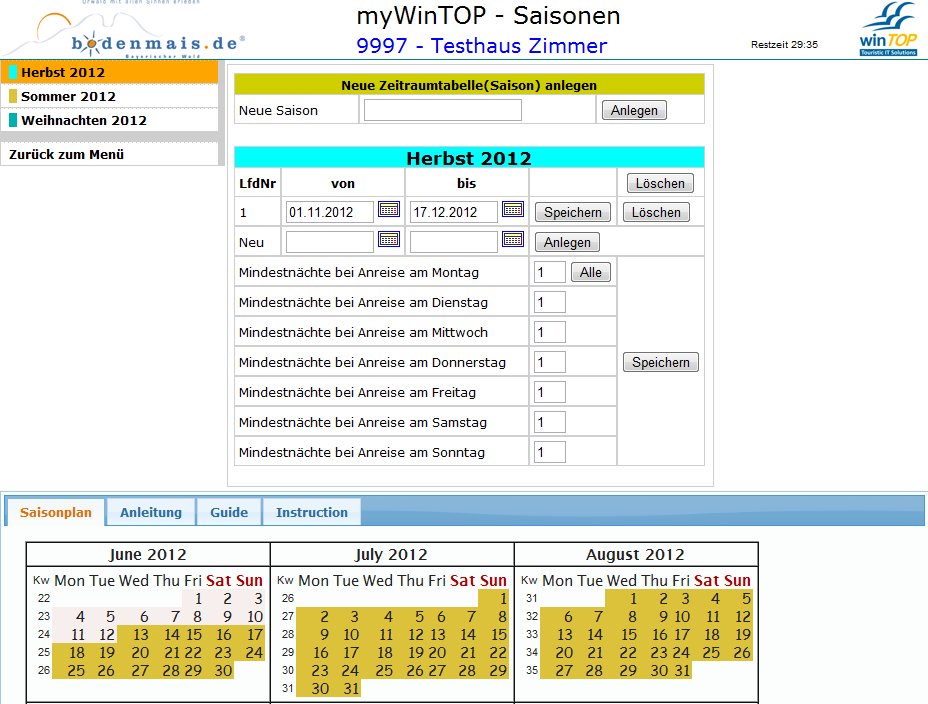This screenshot has width=928, height=704.
Task: Save minimum nights with Speichern button
Action: 660,363
